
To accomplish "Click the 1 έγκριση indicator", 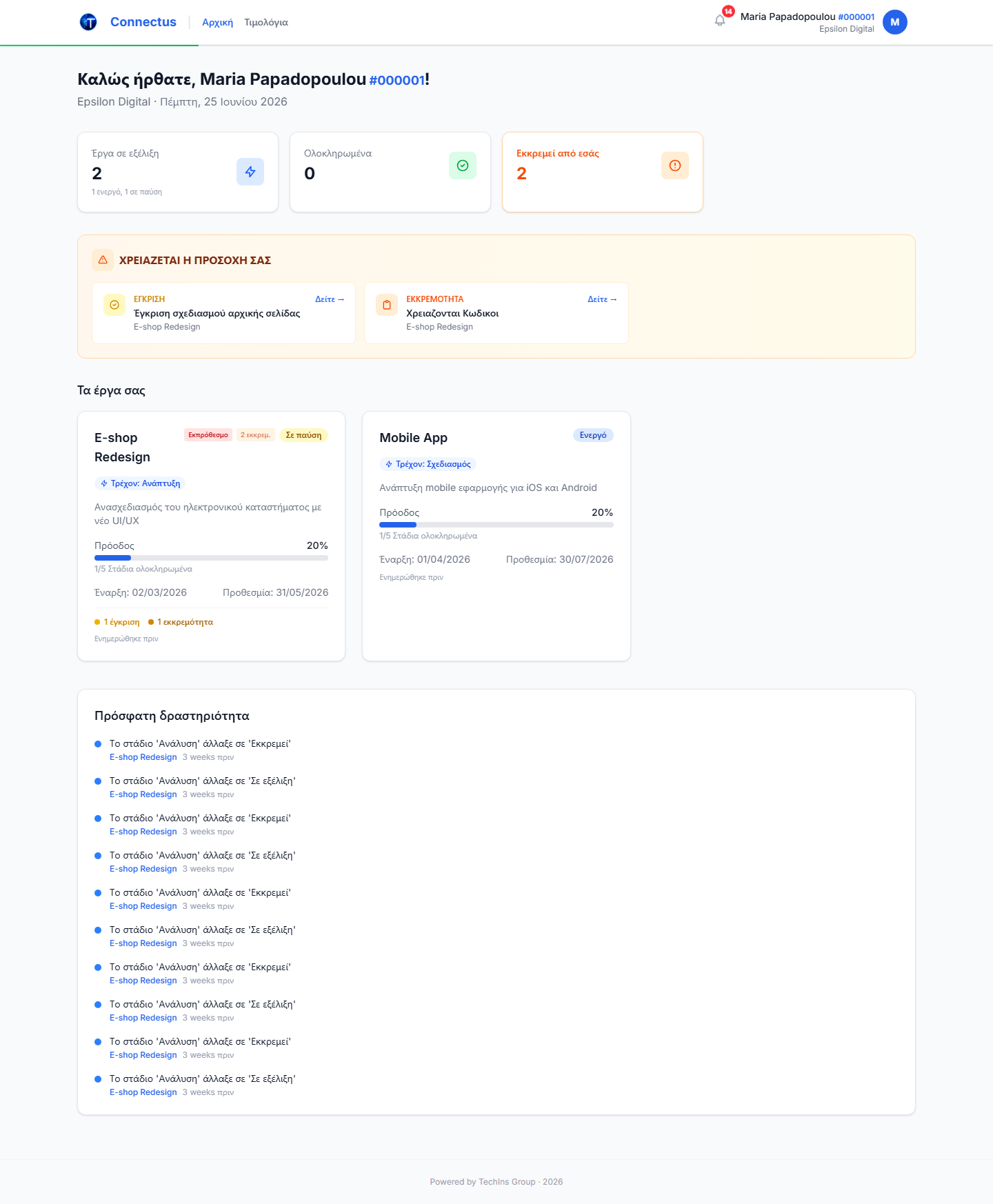I will coord(117,622).
